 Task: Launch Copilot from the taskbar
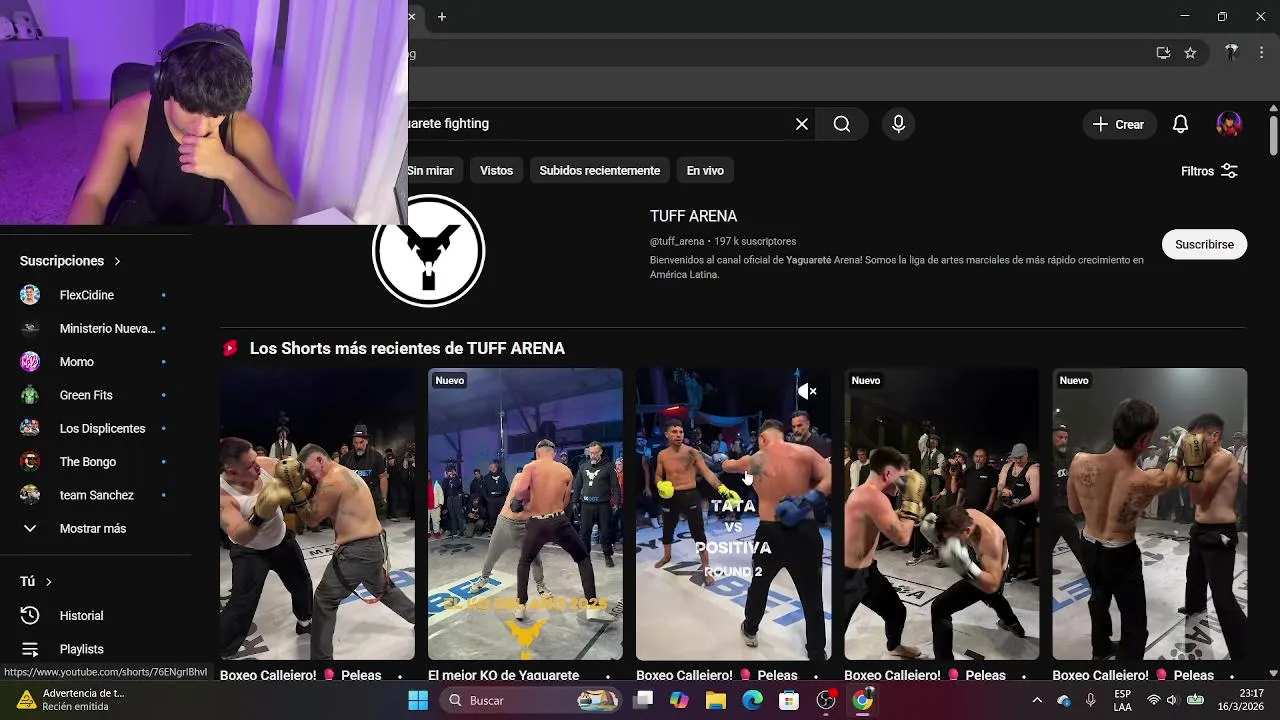680,700
